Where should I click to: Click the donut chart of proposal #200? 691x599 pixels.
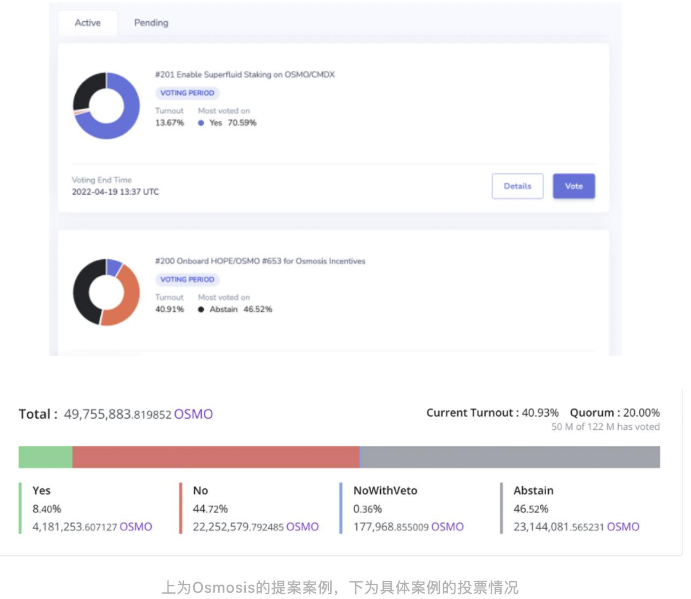[106, 292]
